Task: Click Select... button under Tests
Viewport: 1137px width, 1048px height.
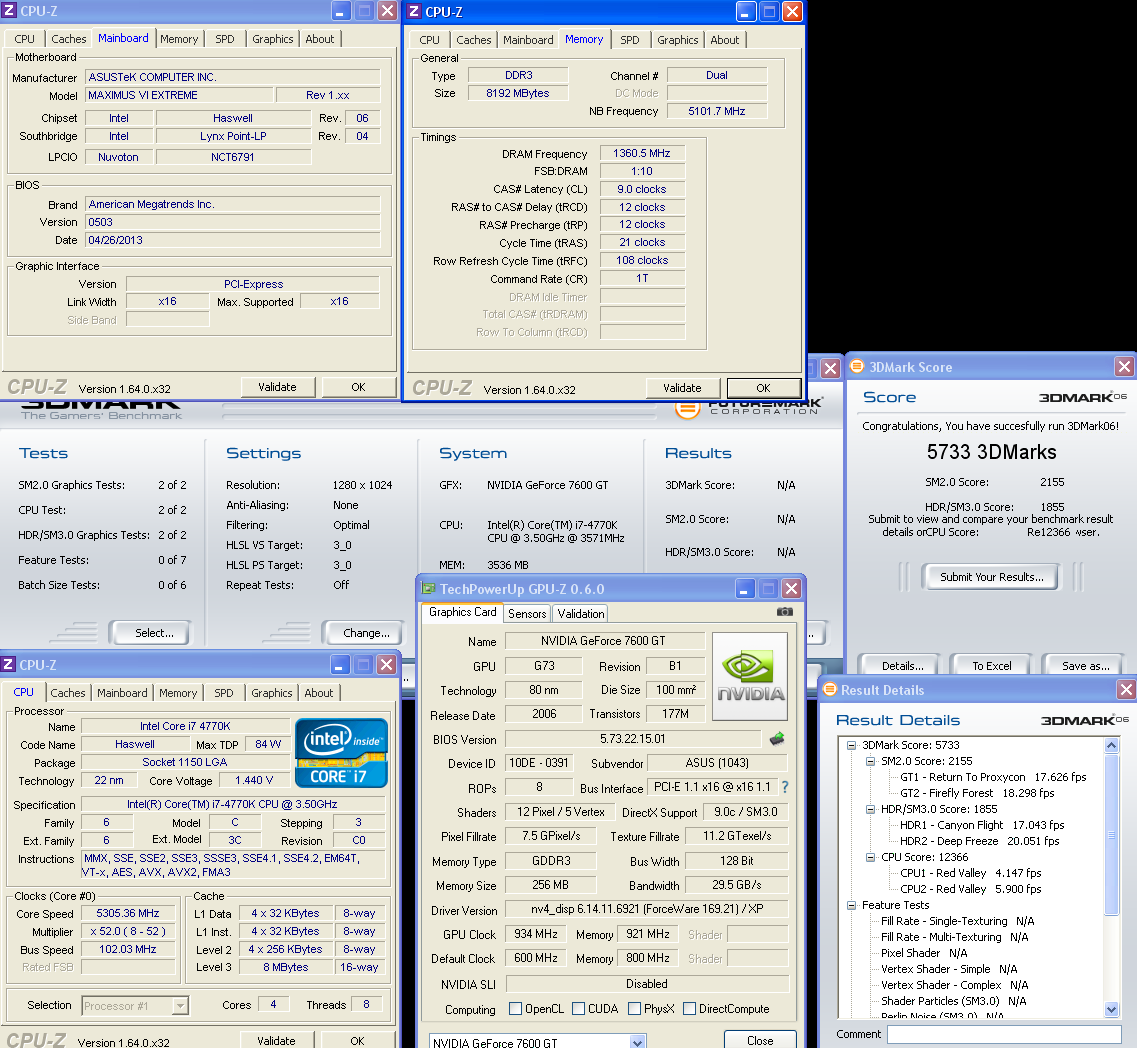Action: point(154,632)
